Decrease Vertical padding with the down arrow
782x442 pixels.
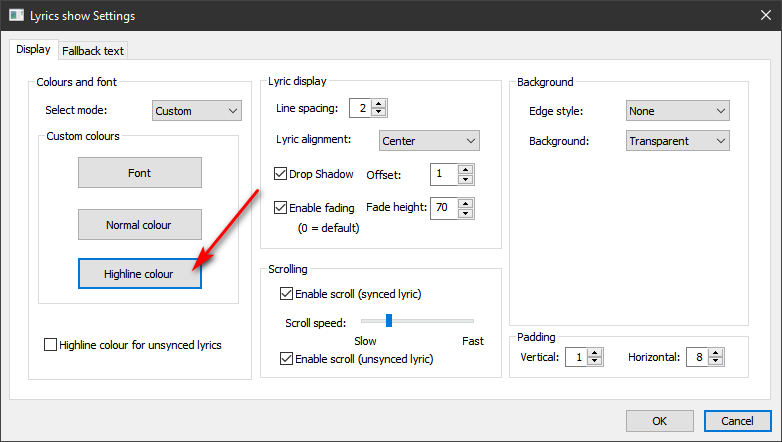coord(596,362)
